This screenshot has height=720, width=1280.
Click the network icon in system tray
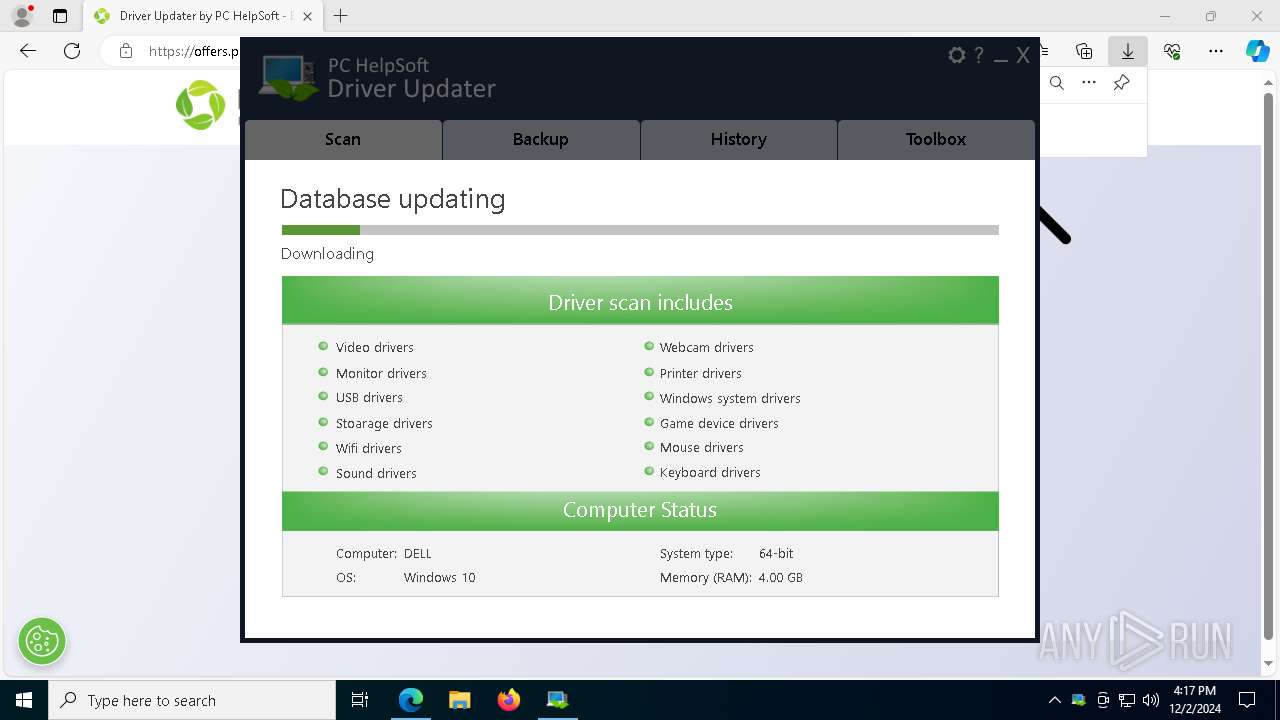1127,700
